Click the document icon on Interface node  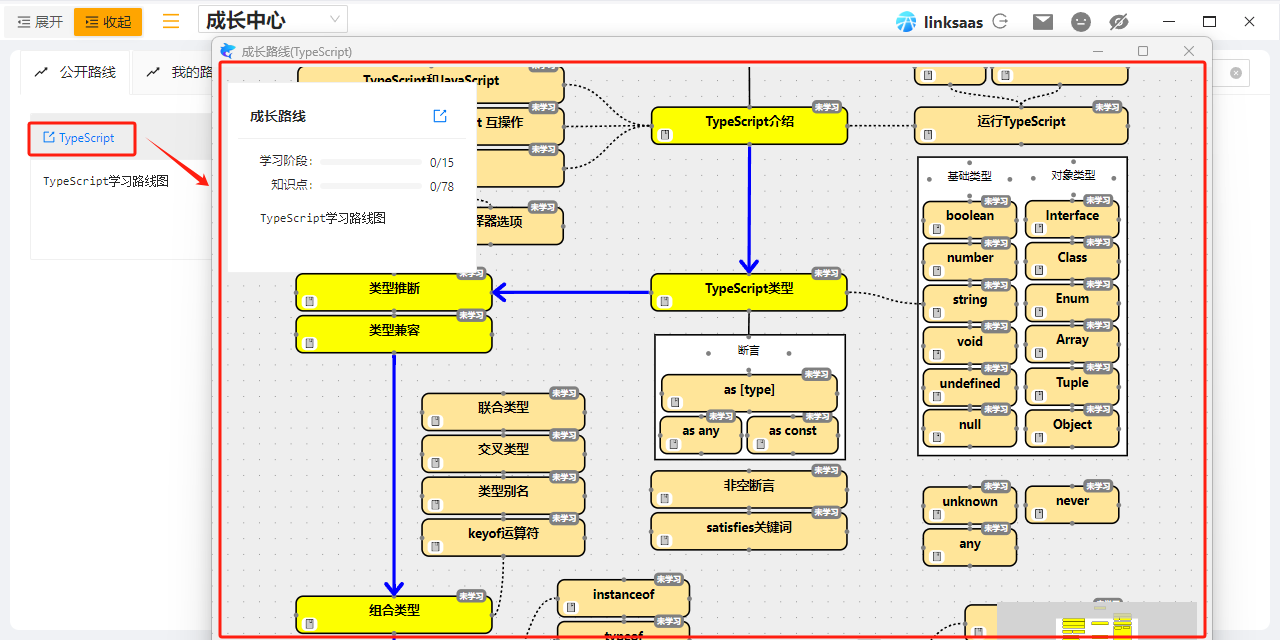[x=1039, y=229]
